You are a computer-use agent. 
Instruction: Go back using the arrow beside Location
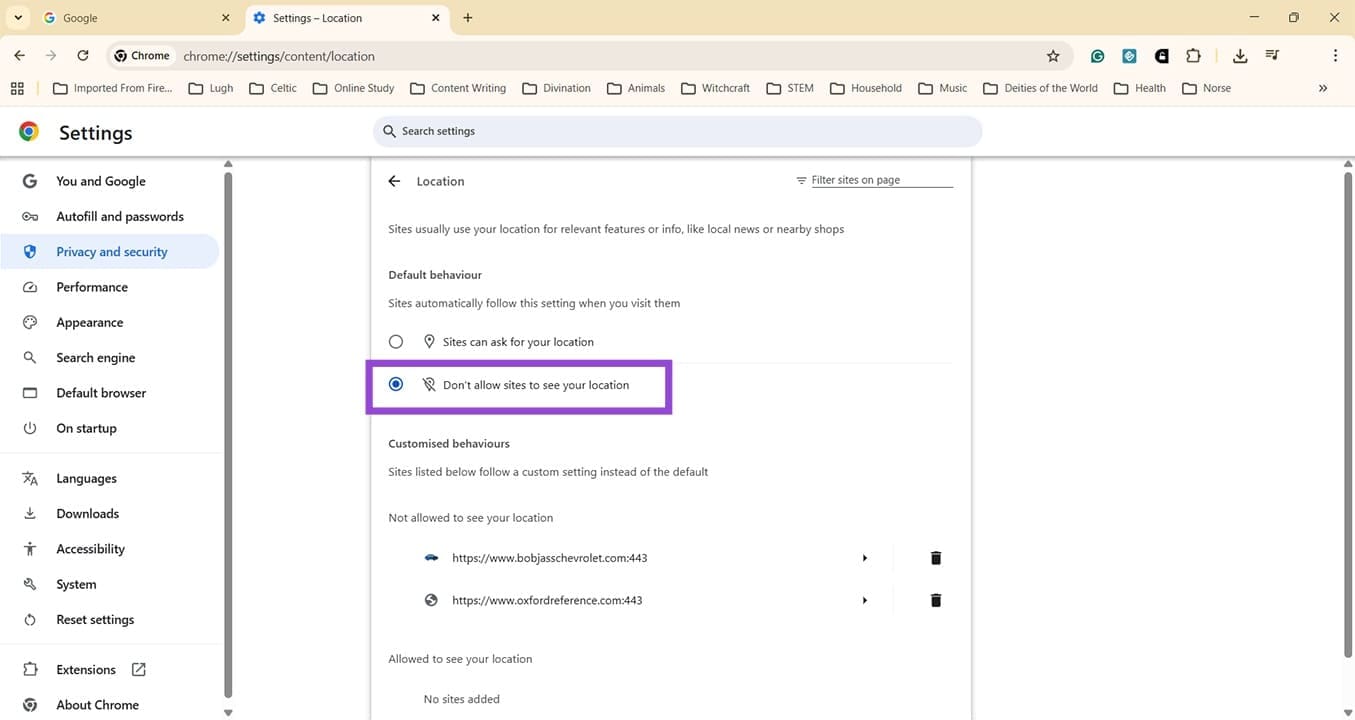point(393,181)
